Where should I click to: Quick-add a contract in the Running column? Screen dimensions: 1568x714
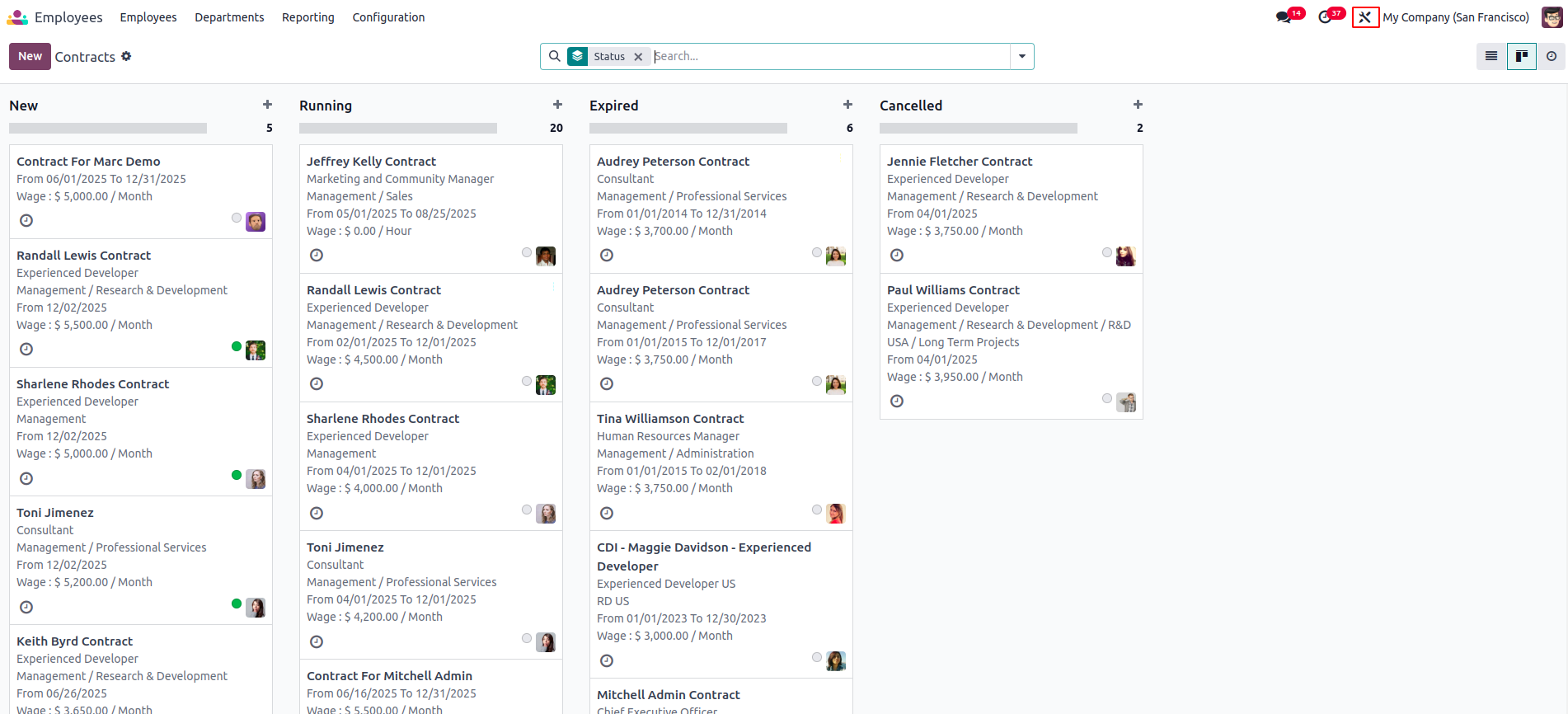pyautogui.click(x=557, y=105)
